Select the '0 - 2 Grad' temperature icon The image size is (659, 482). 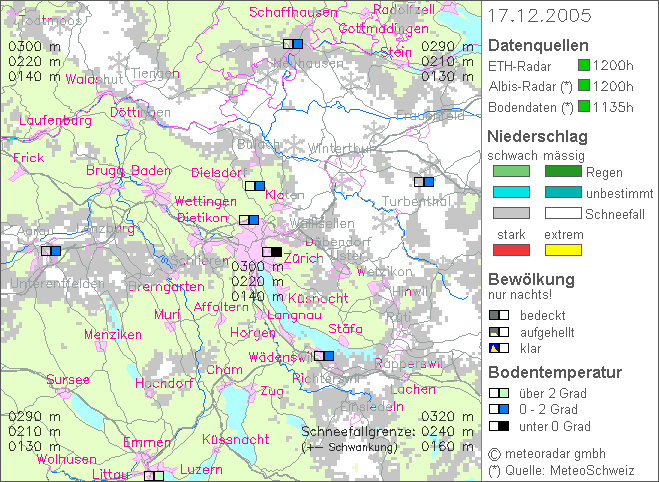499,409
